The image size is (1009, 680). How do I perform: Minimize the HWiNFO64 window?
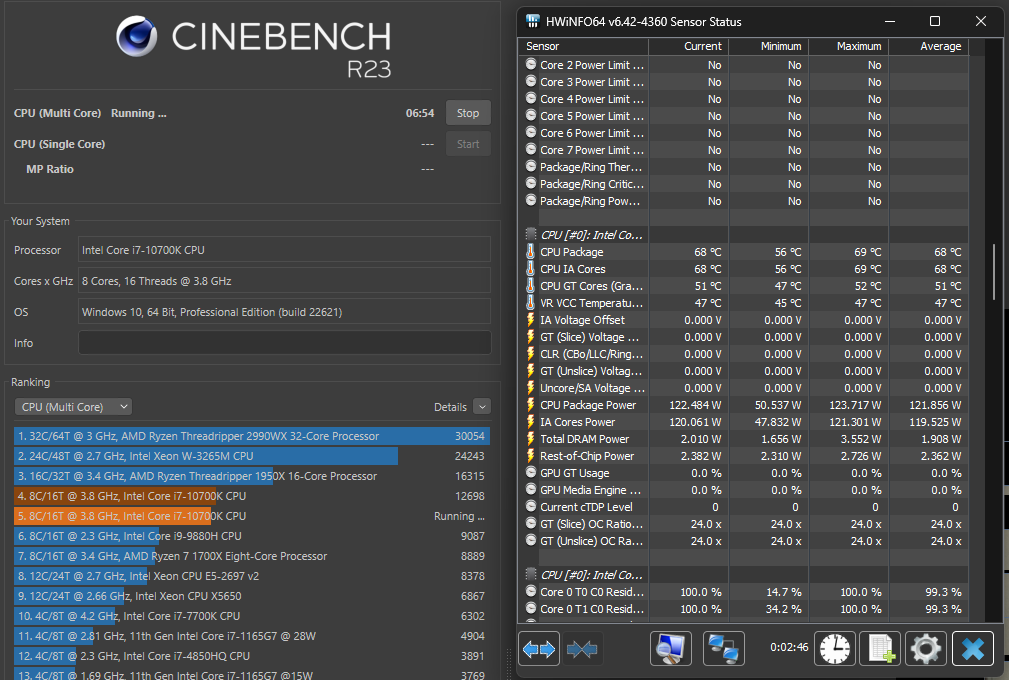(890, 21)
